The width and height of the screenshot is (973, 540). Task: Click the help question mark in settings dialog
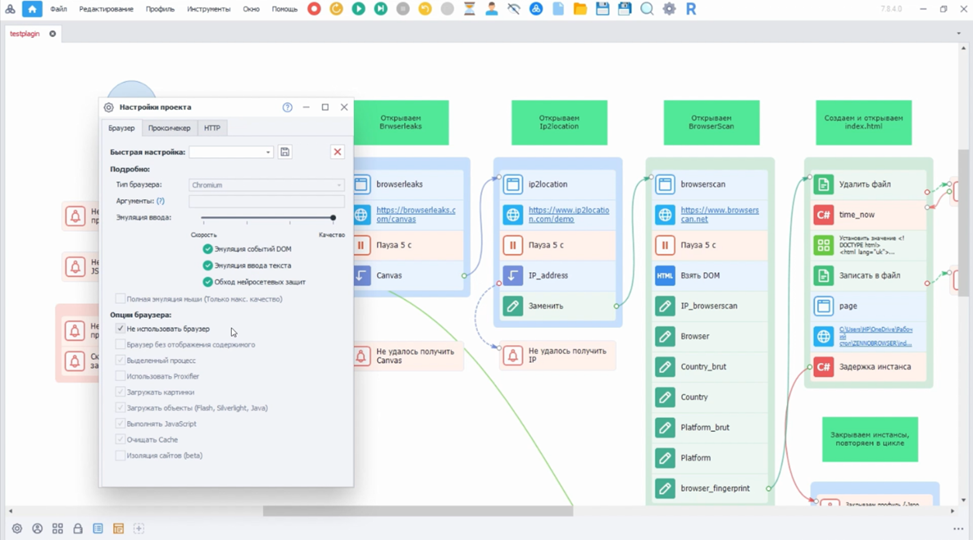pyautogui.click(x=287, y=107)
